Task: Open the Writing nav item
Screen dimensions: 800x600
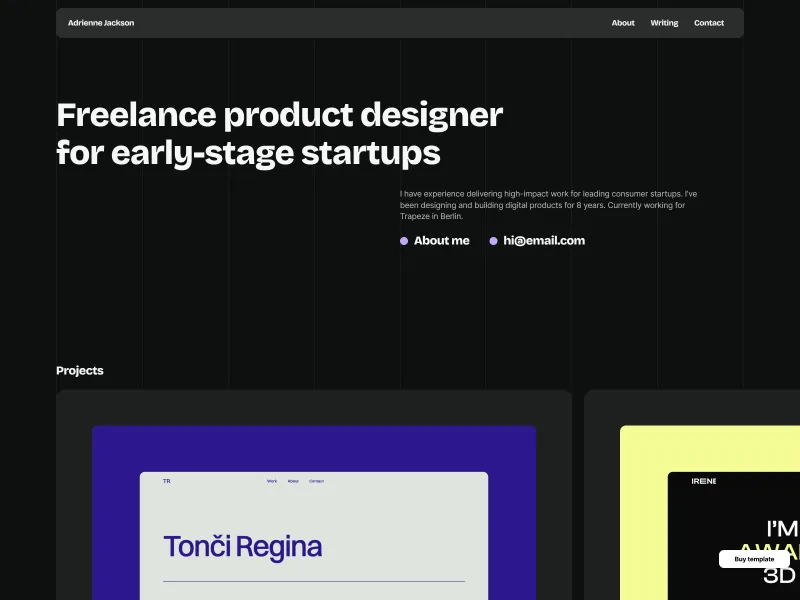Action: point(664,23)
